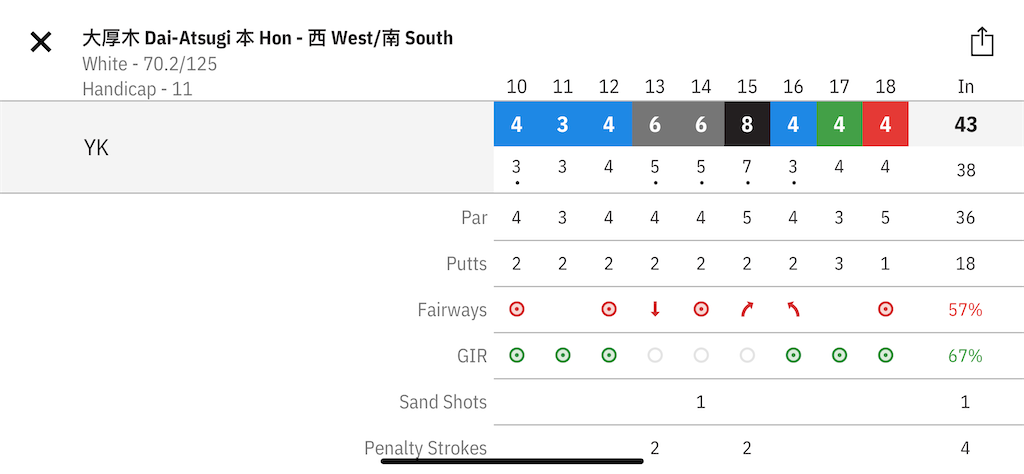
Task: Tap hole 17 green GIR icon
Action: coord(839,355)
